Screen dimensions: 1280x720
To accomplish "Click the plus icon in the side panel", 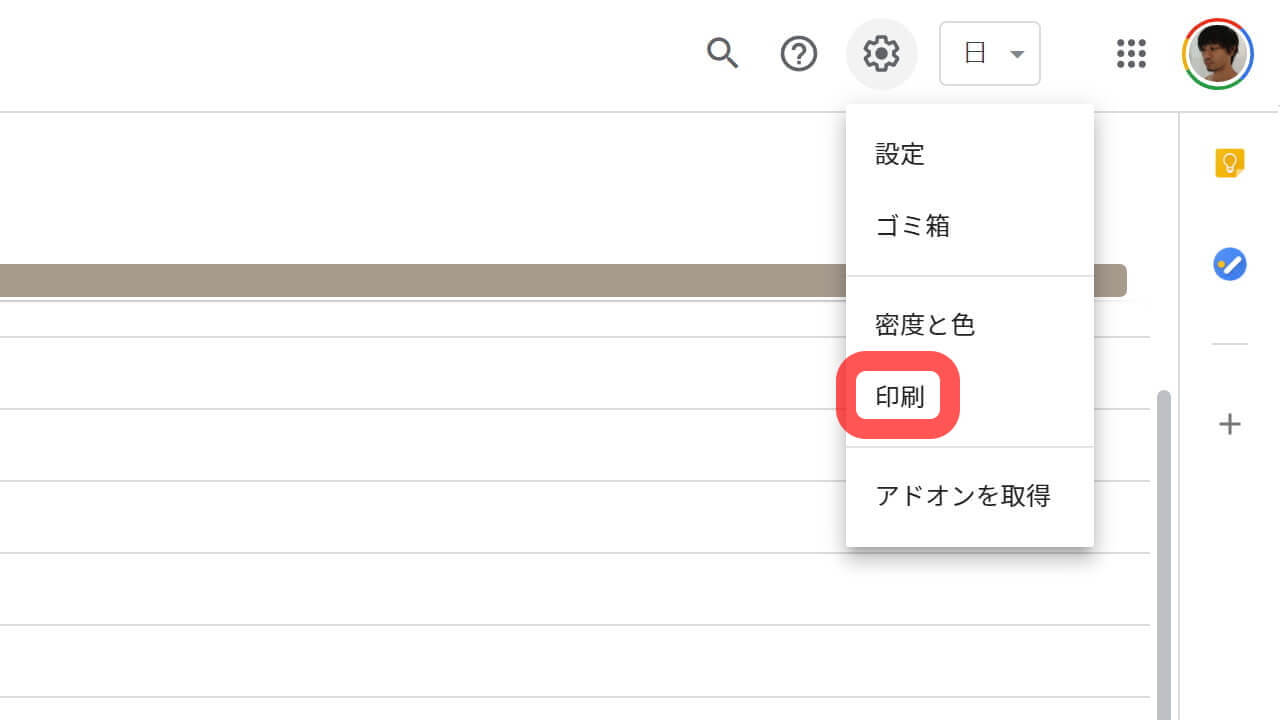I will click(1229, 424).
